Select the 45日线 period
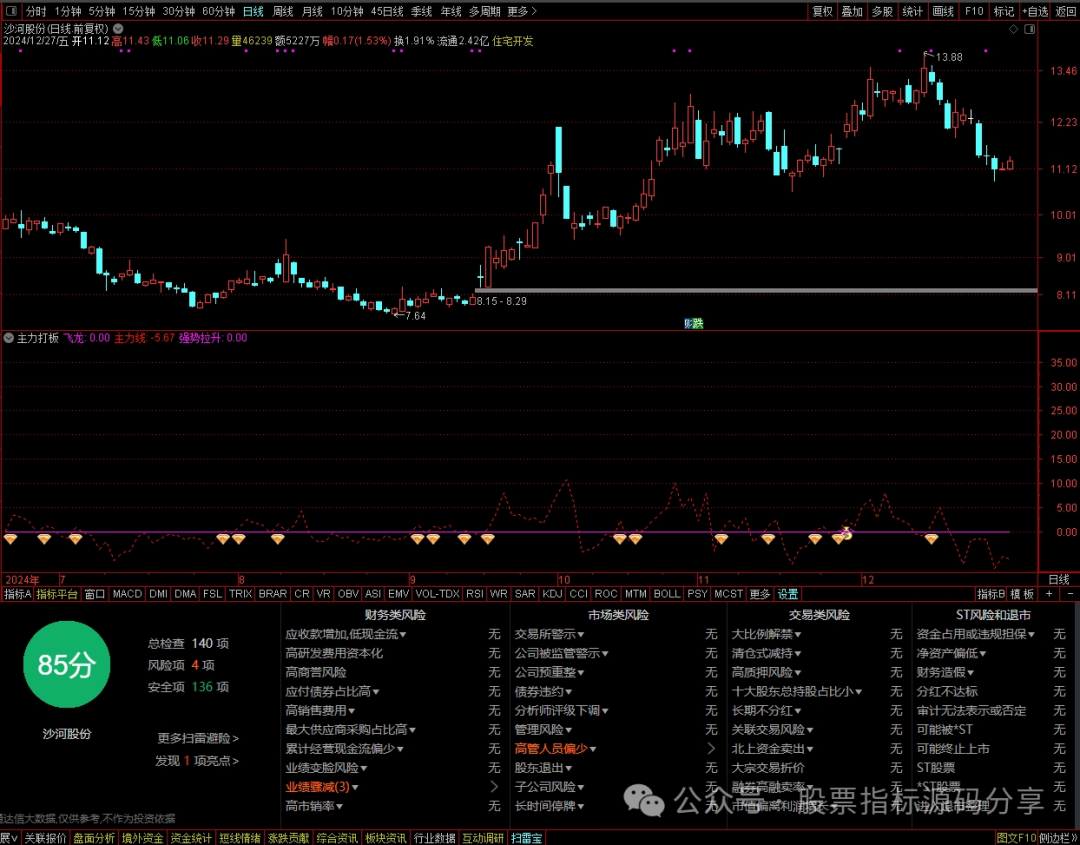 click(387, 12)
